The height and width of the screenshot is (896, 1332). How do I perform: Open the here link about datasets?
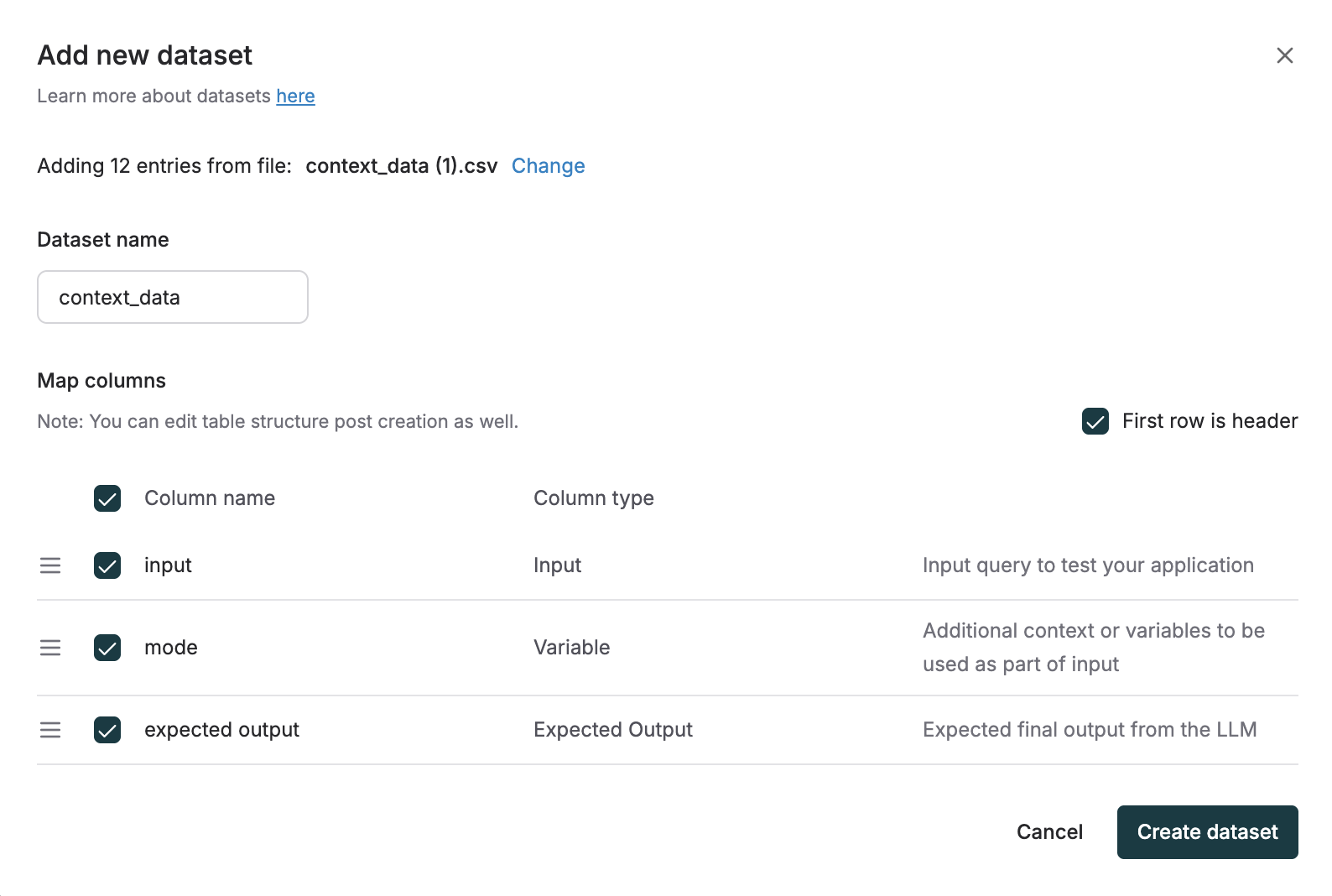pyautogui.click(x=295, y=96)
